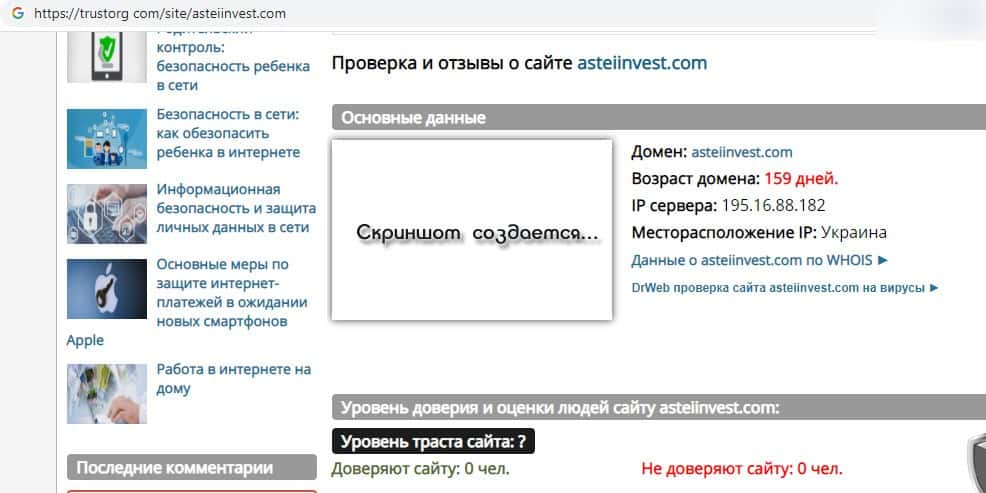Screen dimensions: 986x493
Task: Click the domain age value '159 дней.'
Action: 801,179
